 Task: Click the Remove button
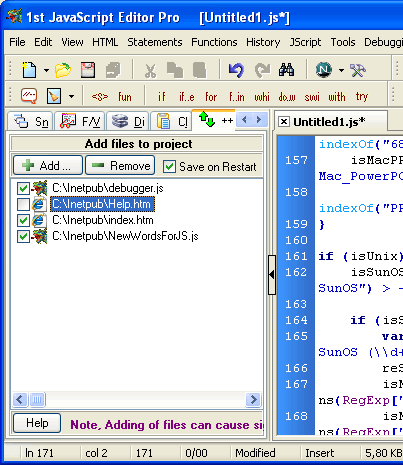(120, 165)
